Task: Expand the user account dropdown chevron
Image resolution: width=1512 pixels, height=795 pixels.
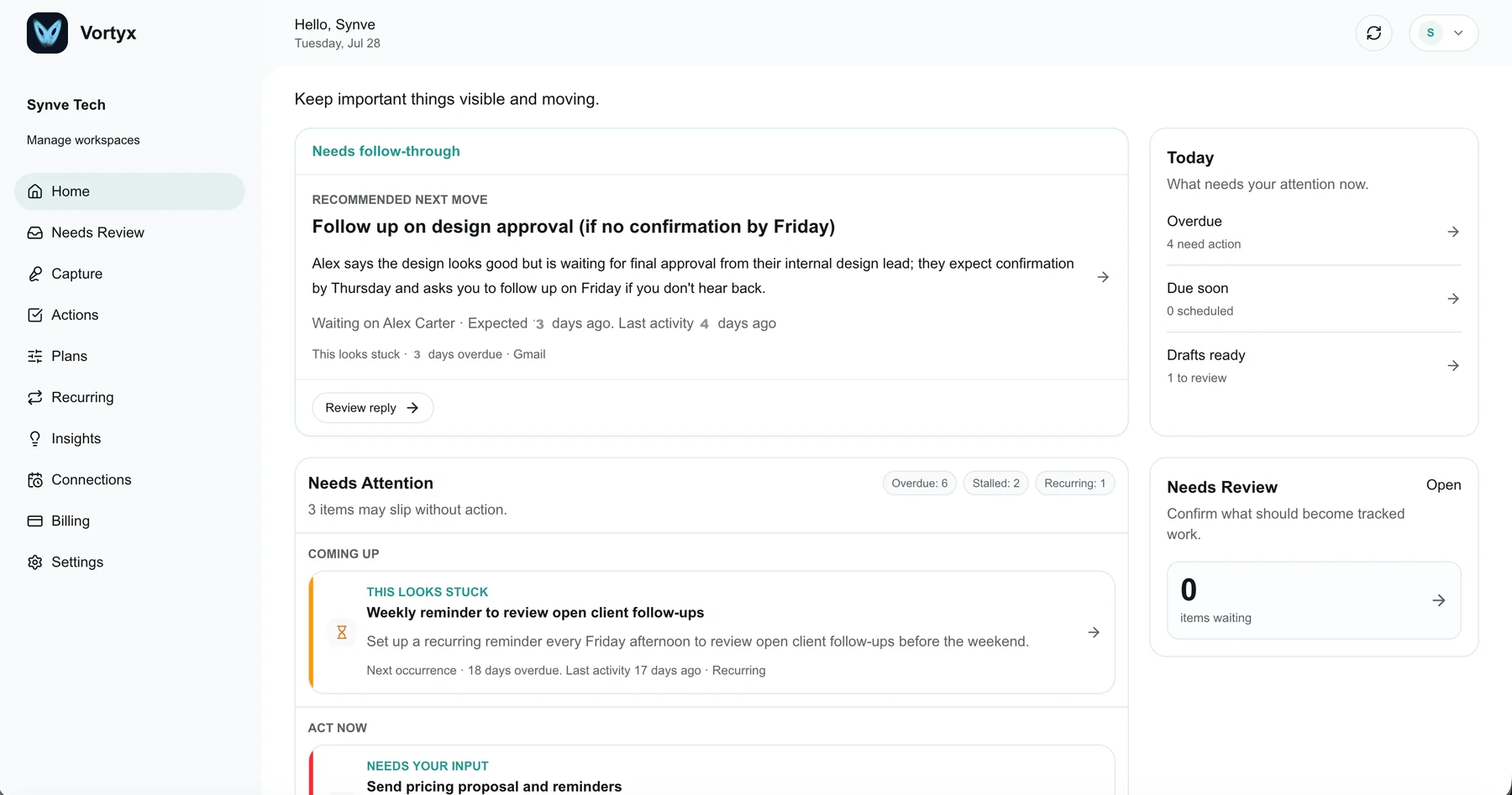Action: tap(1458, 33)
